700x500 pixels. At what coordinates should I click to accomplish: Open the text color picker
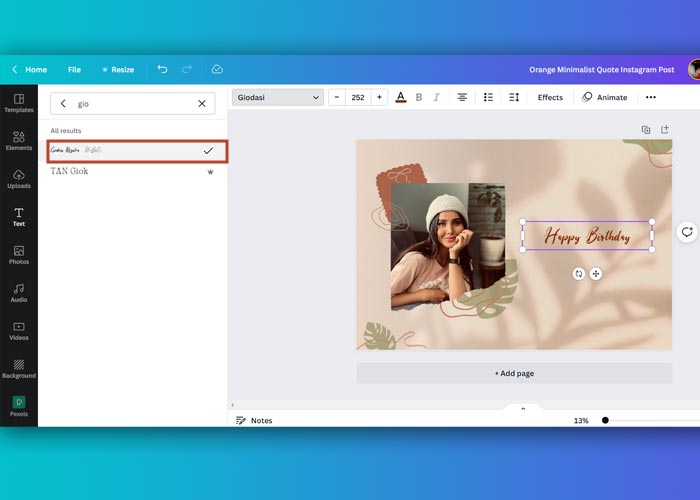(x=401, y=97)
